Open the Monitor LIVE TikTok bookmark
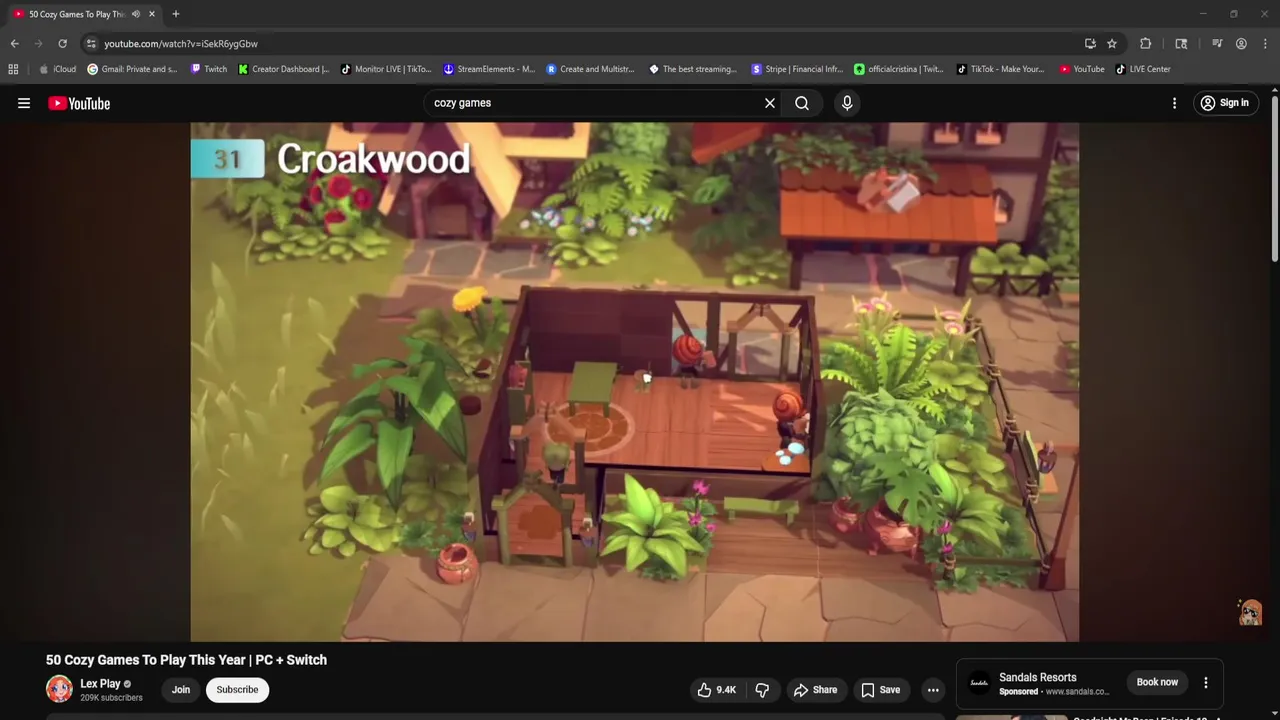Image resolution: width=1280 pixels, height=720 pixels. click(386, 69)
